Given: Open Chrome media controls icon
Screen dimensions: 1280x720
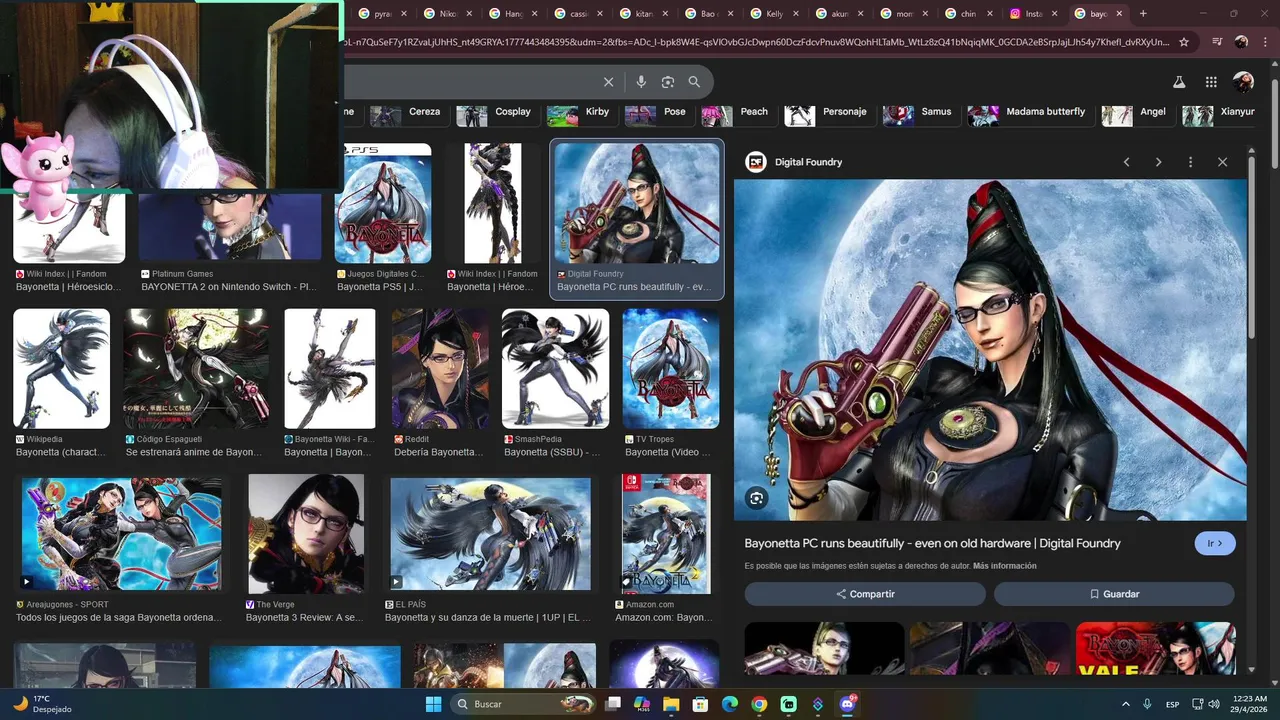Looking at the screenshot, I should pos(1217,42).
